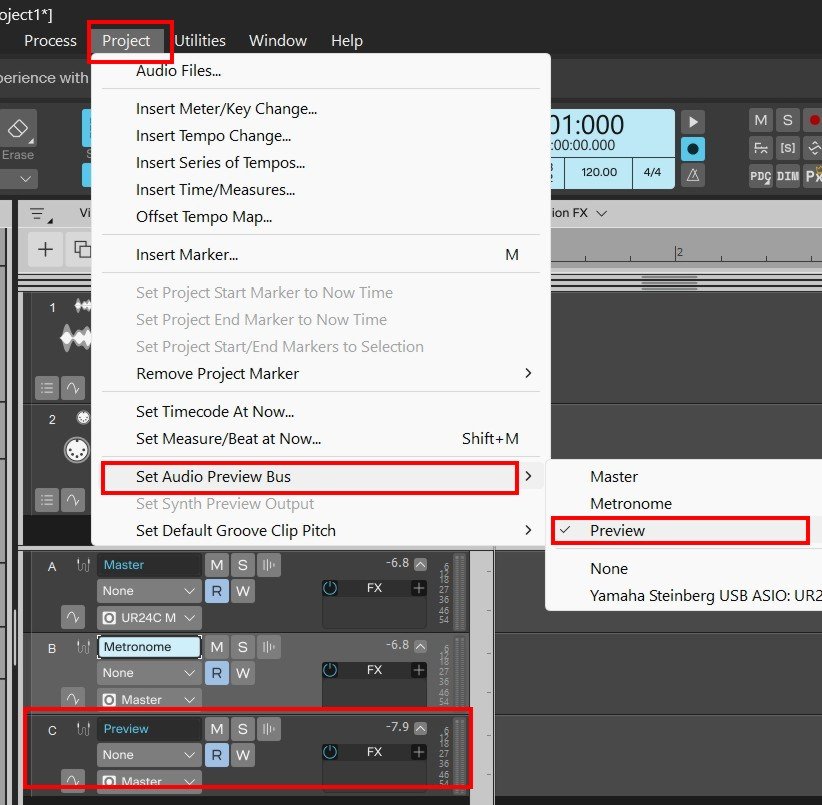Image resolution: width=822 pixels, height=805 pixels.
Task: Choose Insert Tempo Change menu entry
Action: (x=213, y=135)
